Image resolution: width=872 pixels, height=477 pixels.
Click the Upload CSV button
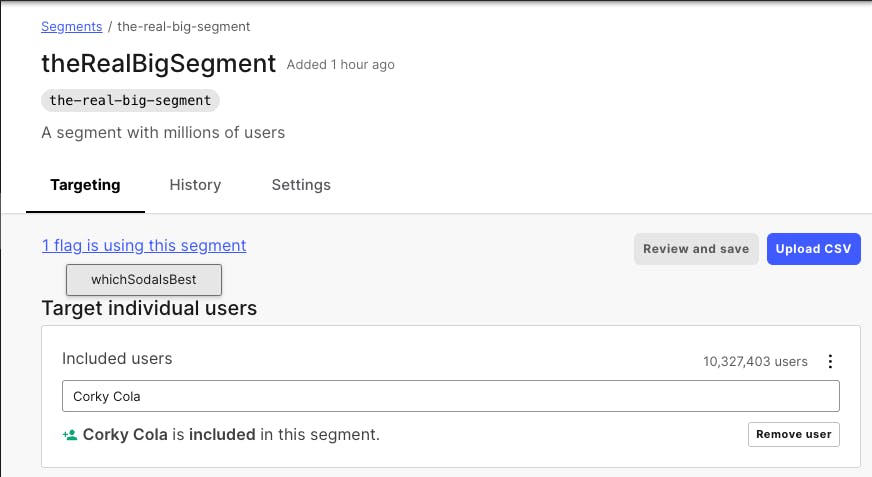813,249
